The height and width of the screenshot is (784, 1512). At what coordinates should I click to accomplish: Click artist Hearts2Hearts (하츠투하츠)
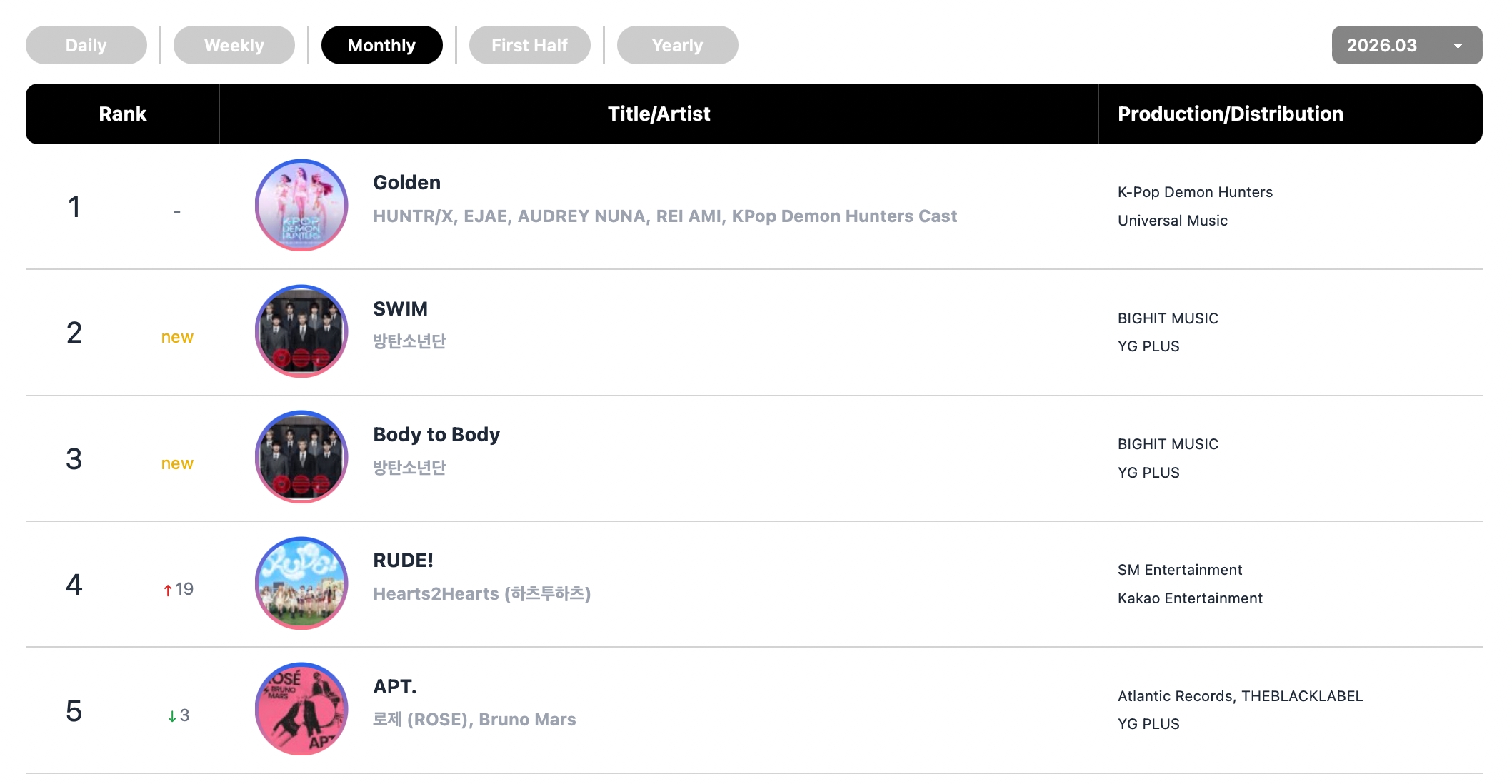(482, 594)
